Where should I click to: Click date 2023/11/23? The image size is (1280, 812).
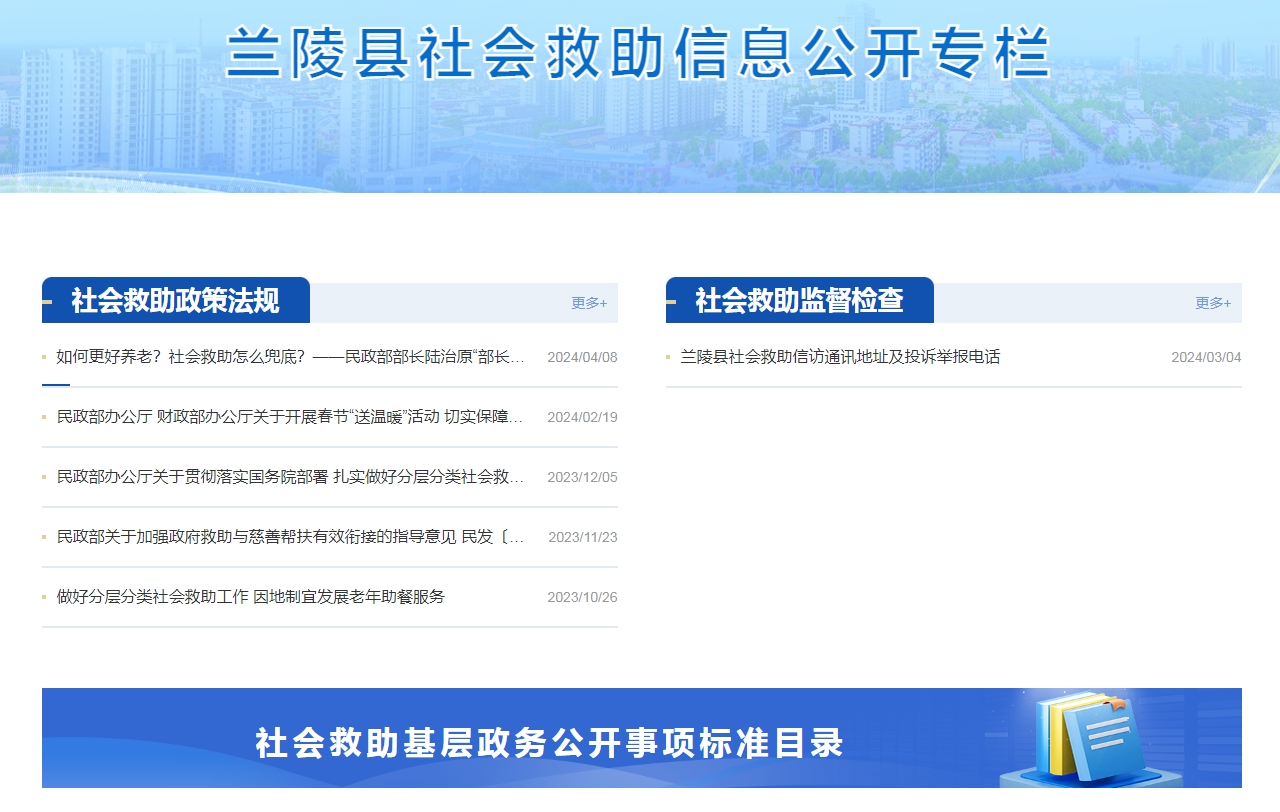point(583,537)
